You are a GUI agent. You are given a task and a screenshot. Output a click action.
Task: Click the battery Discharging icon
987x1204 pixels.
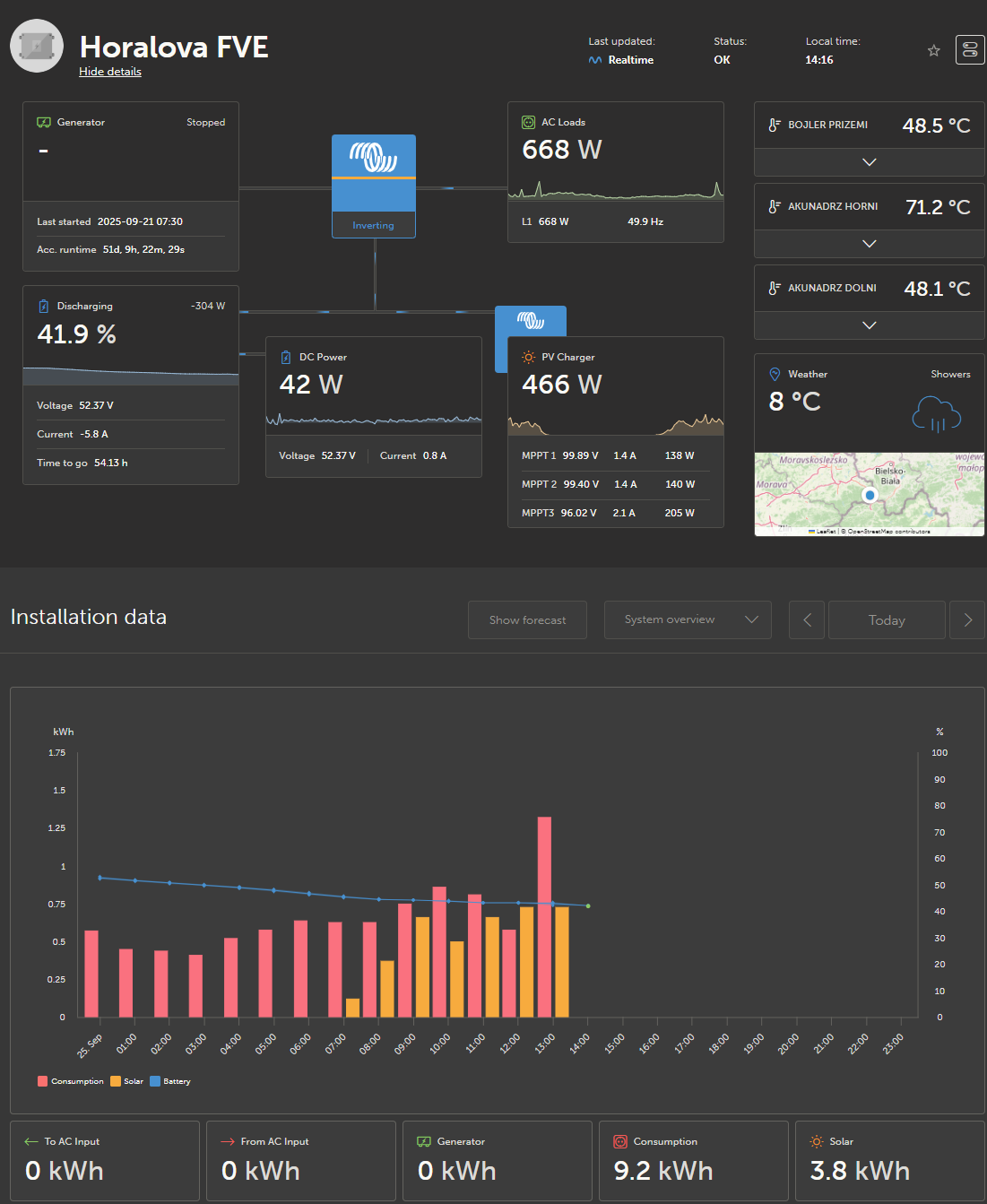pos(44,307)
